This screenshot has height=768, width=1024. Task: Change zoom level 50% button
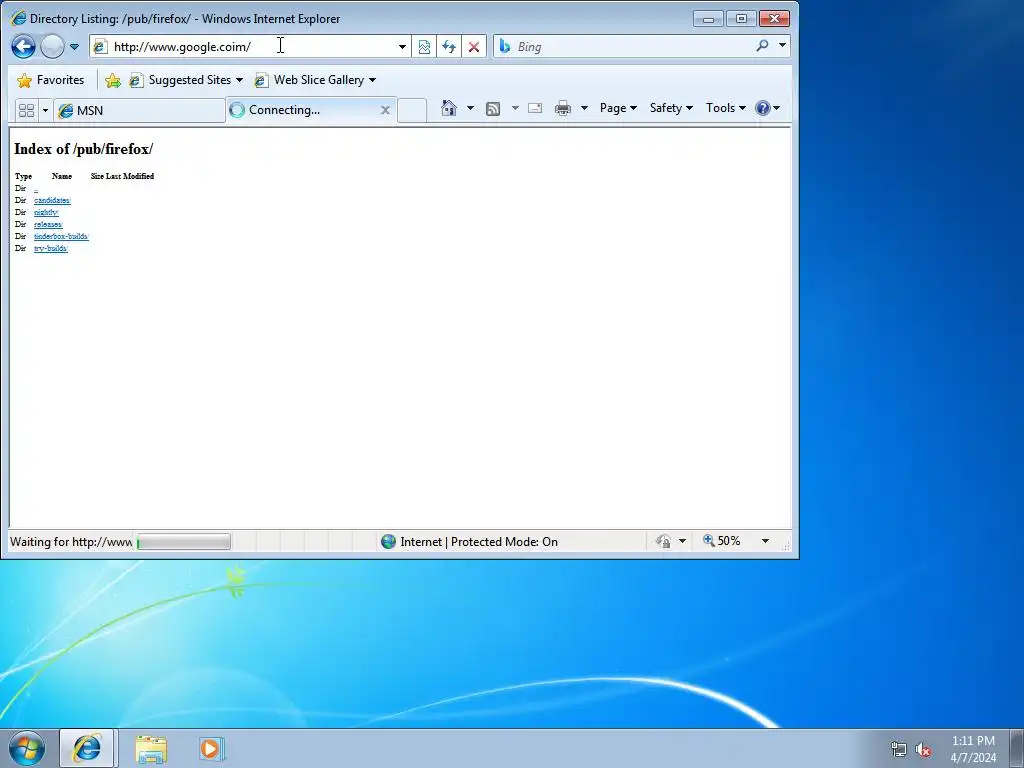pos(722,541)
